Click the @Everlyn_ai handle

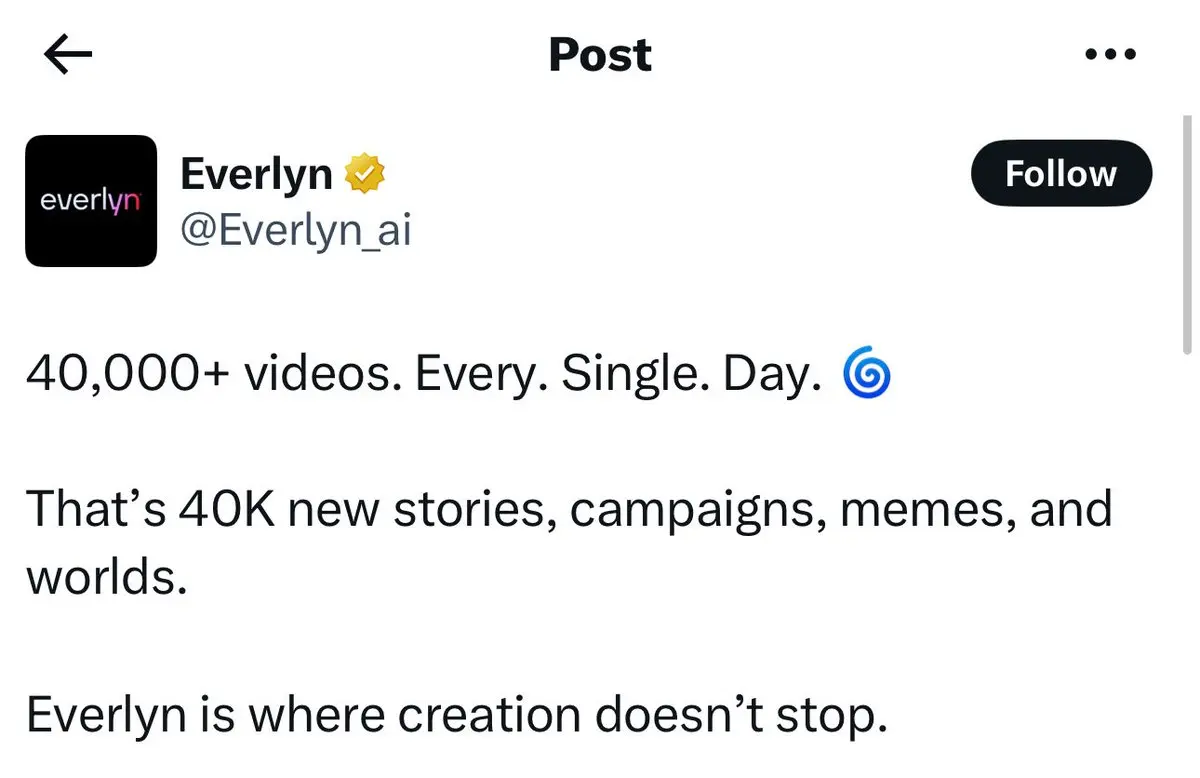point(295,231)
